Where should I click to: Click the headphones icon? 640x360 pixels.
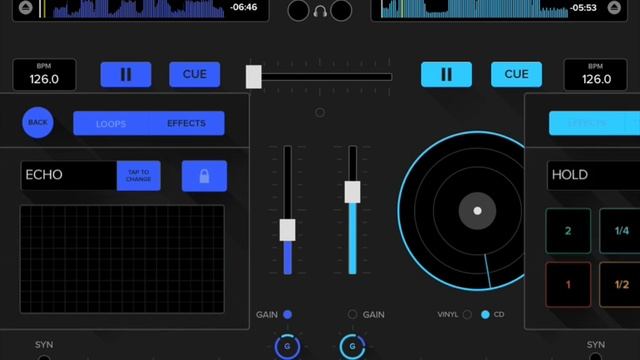[x=320, y=11]
